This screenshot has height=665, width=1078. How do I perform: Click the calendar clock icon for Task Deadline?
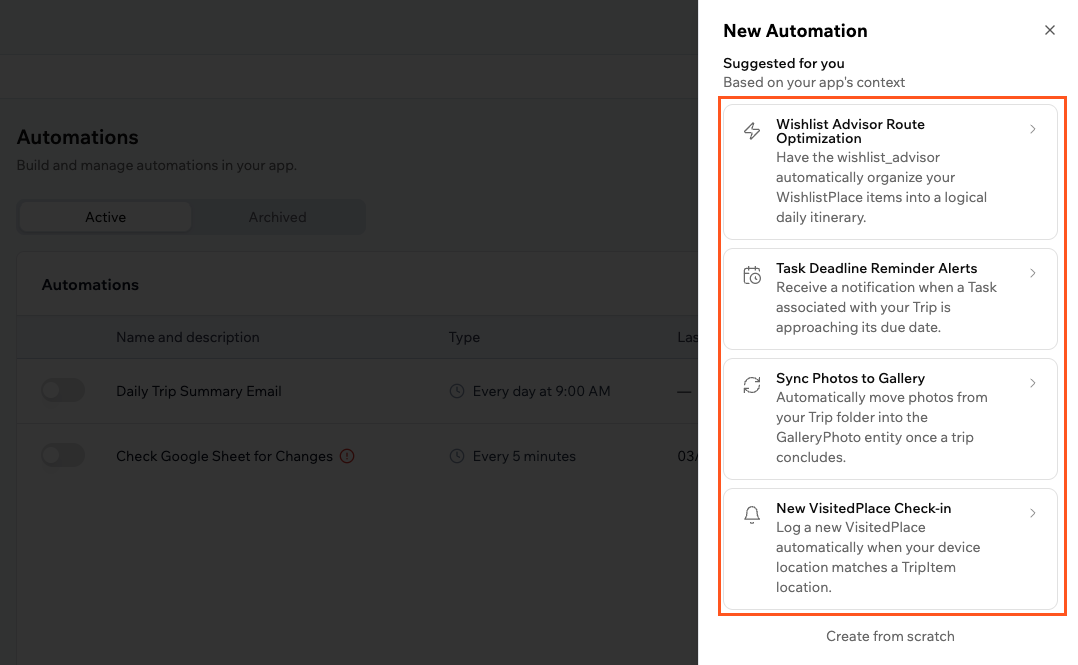click(752, 275)
